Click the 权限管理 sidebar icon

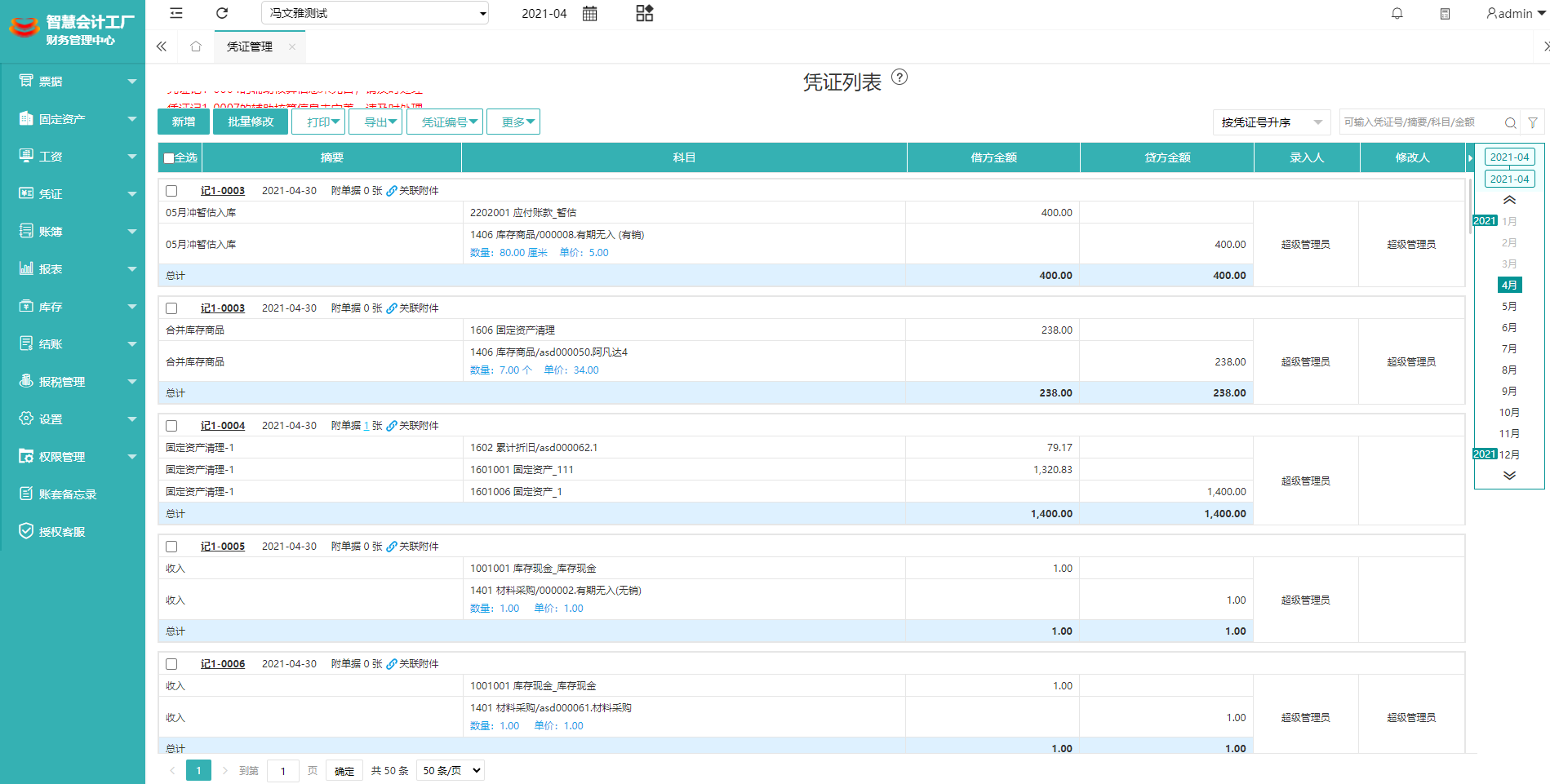26,456
